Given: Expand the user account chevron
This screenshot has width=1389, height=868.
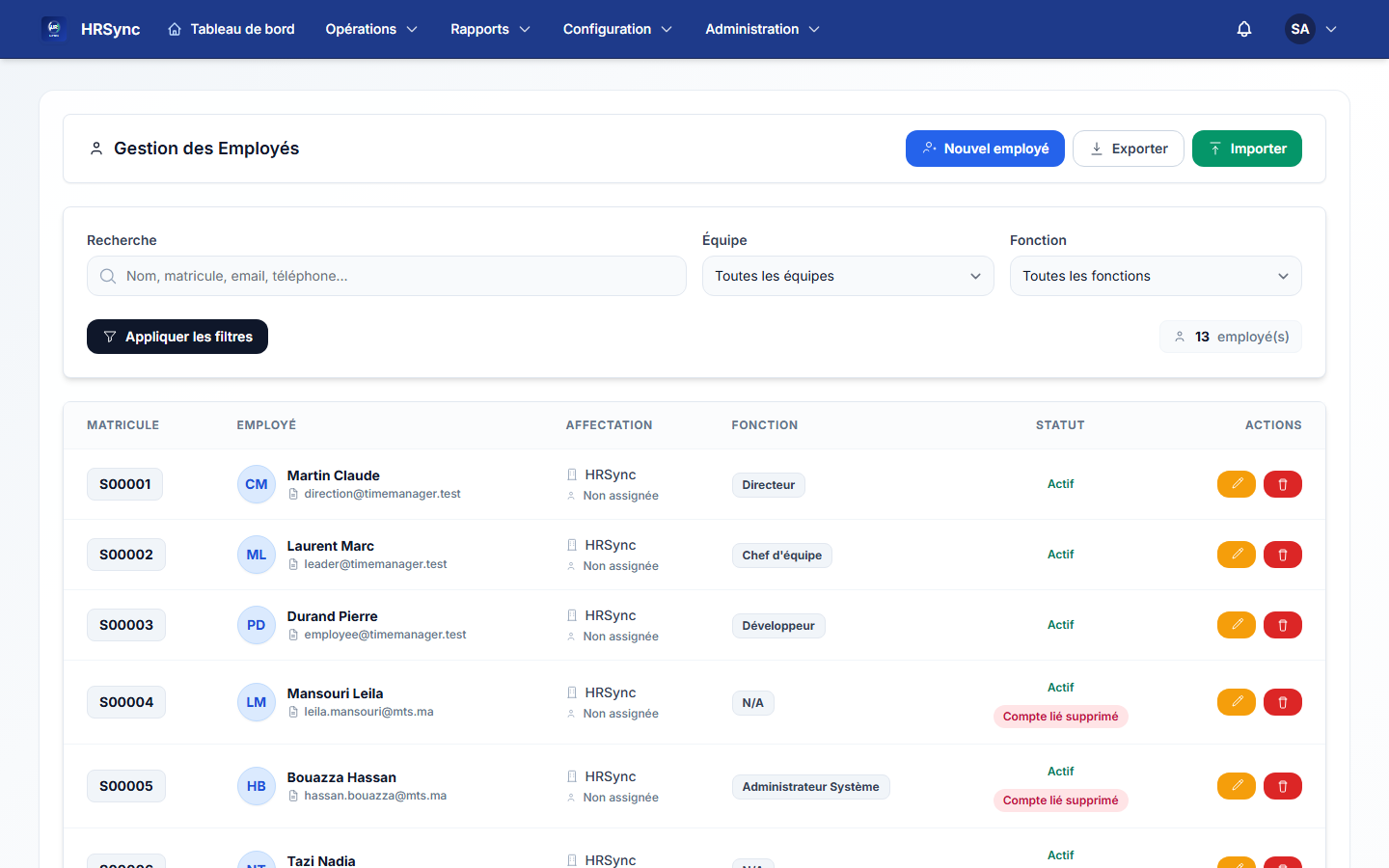Looking at the screenshot, I should (1331, 29).
